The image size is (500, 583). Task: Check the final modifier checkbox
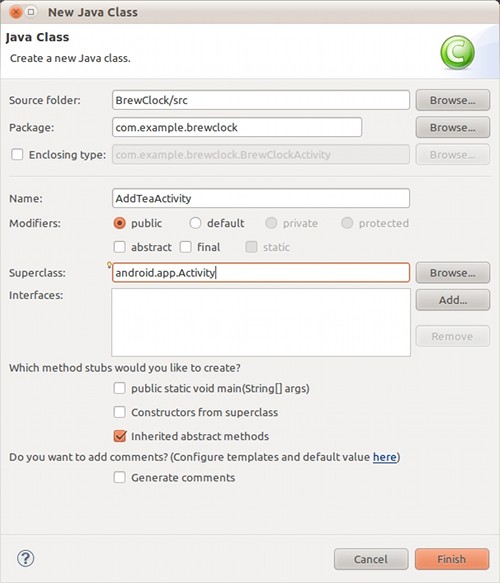pyautogui.click(x=186, y=247)
